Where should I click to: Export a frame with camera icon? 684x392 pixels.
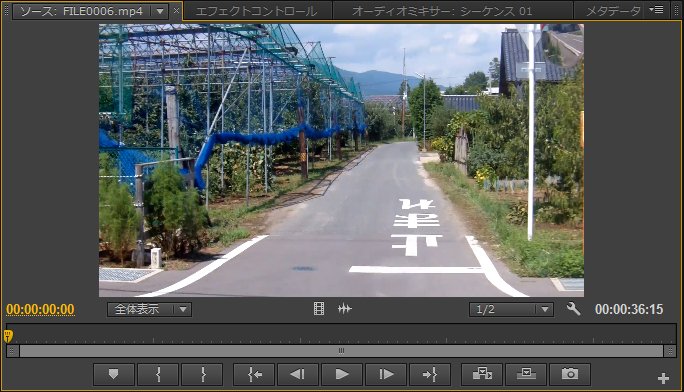[570, 374]
